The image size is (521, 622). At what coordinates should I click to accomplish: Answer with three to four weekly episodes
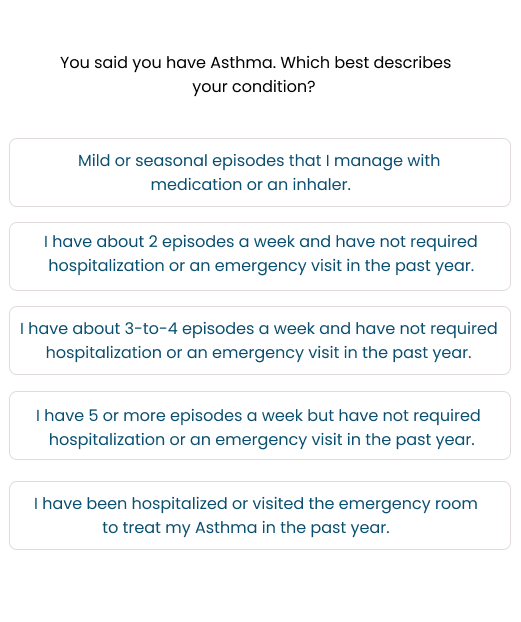click(x=260, y=340)
